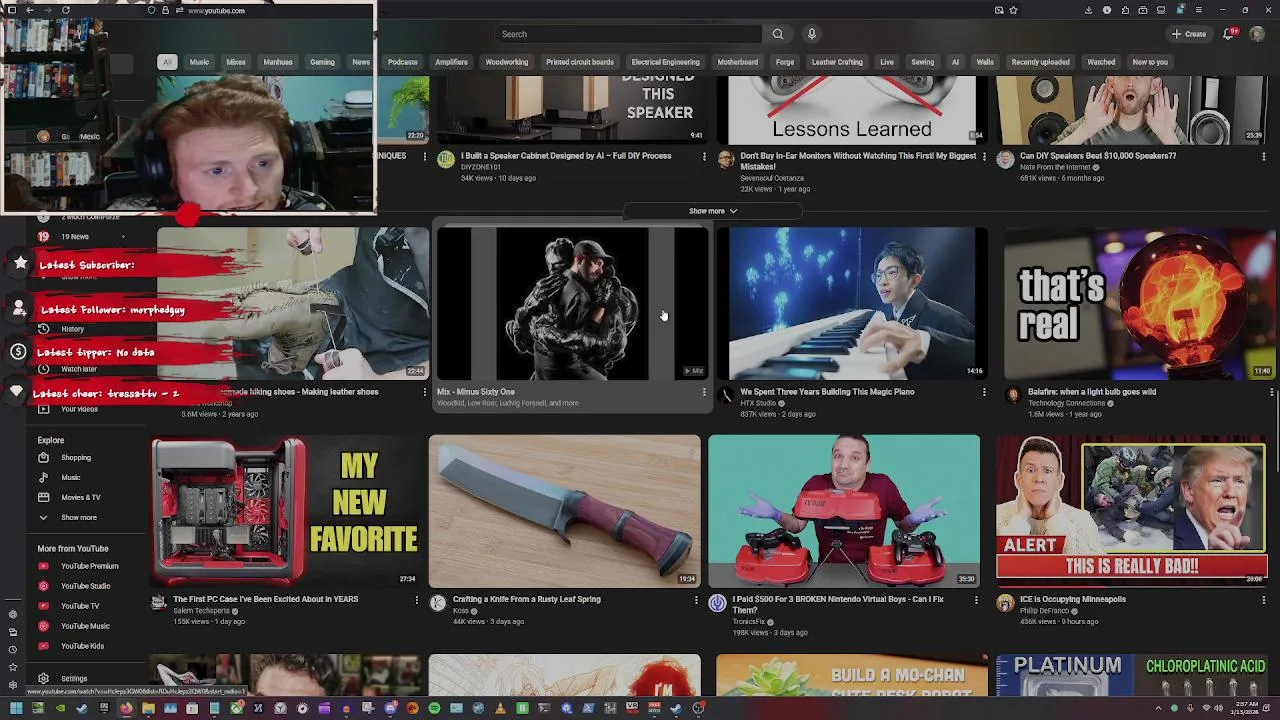Open the Virtual Boy consoles thumbnail
Viewport: 1280px width, 720px height.
click(x=844, y=510)
